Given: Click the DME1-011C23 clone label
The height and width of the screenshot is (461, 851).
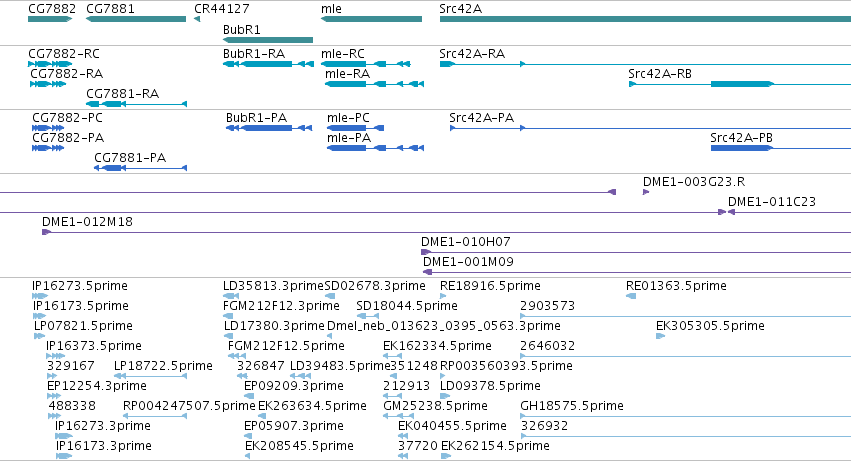Looking at the screenshot, I should coord(772,202).
